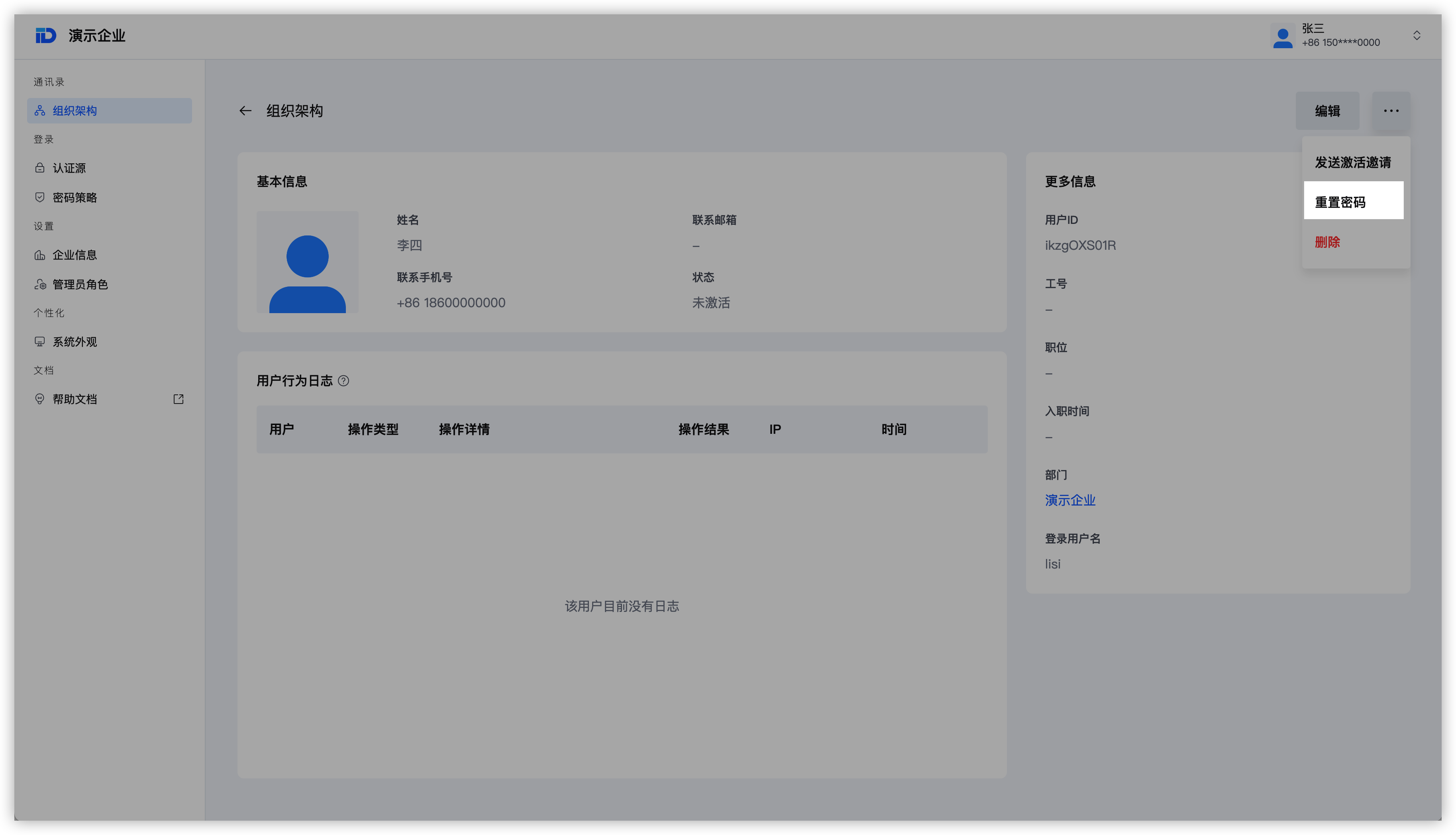The height and width of the screenshot is (835, 1456).
Task: Click the 基本信息 section heading
Action: coord(282,182)
